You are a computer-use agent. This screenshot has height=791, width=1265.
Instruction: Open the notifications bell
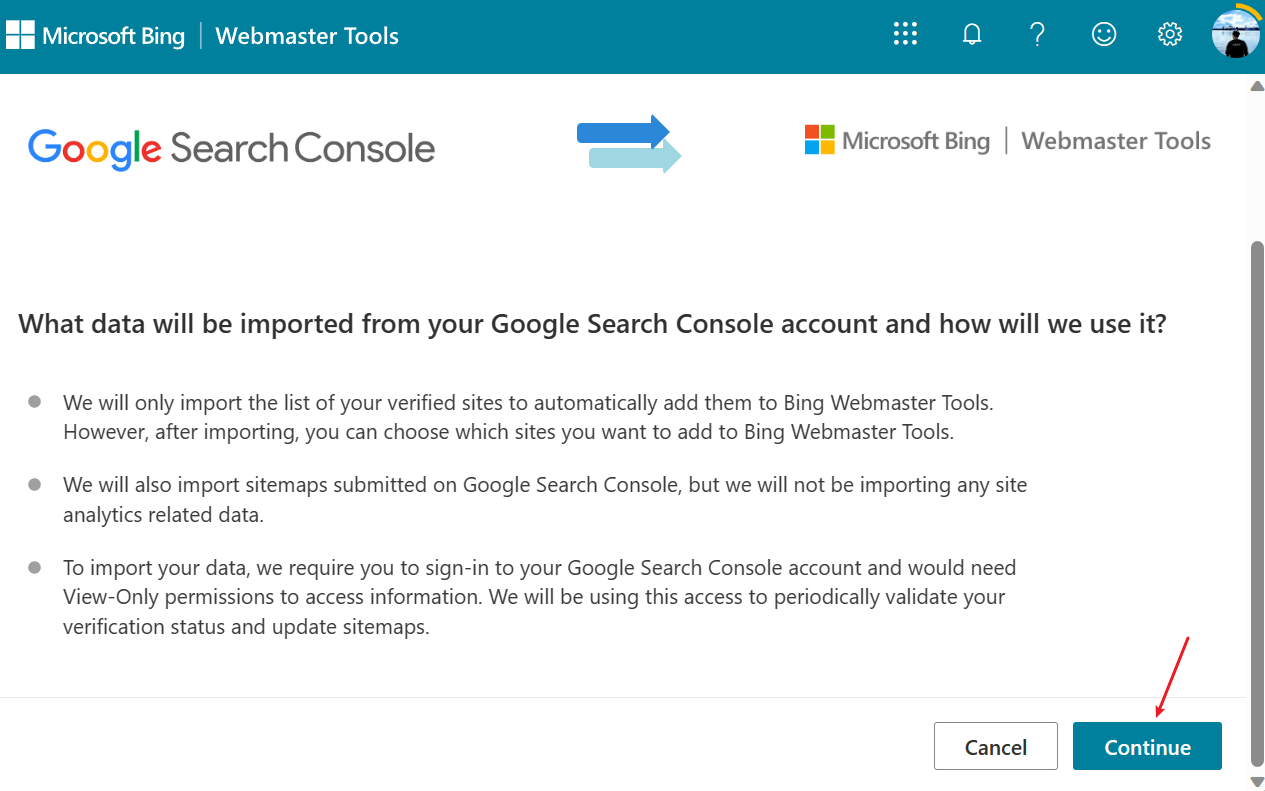(971, 35)
